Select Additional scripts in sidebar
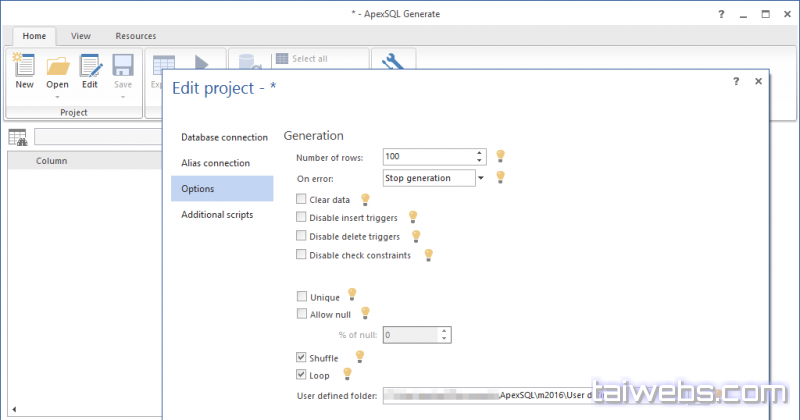Image resolution: width=800 pixels, height=420 pixels. click(x=217, y=215)
